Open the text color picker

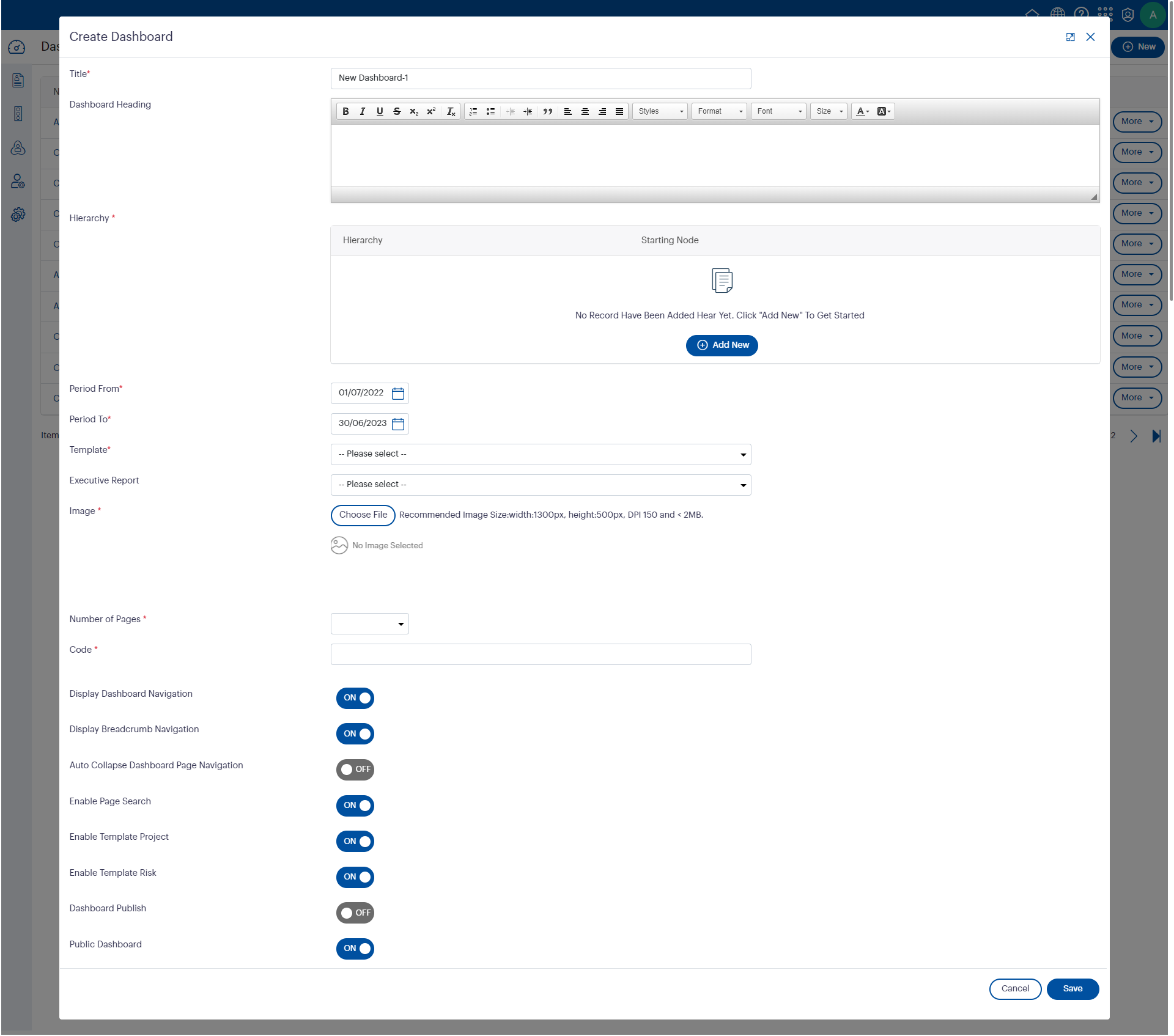[x=862, y=111]
